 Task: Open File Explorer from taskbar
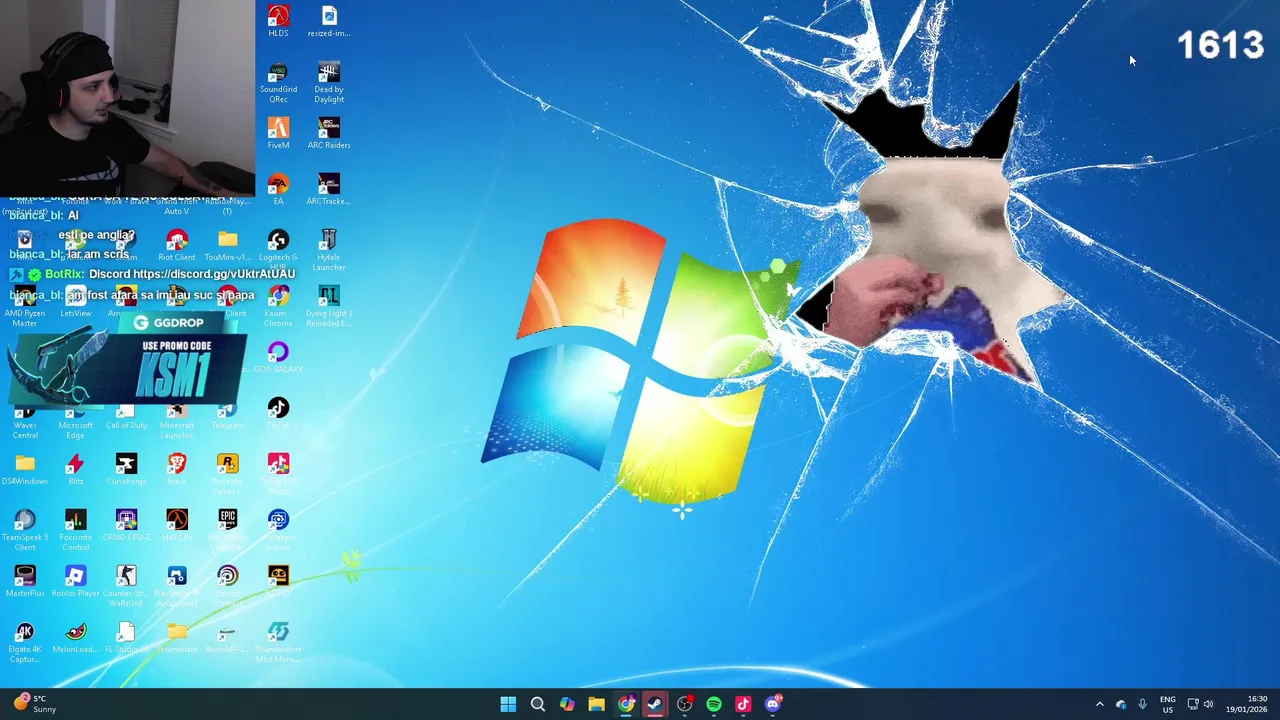[596, 704]
